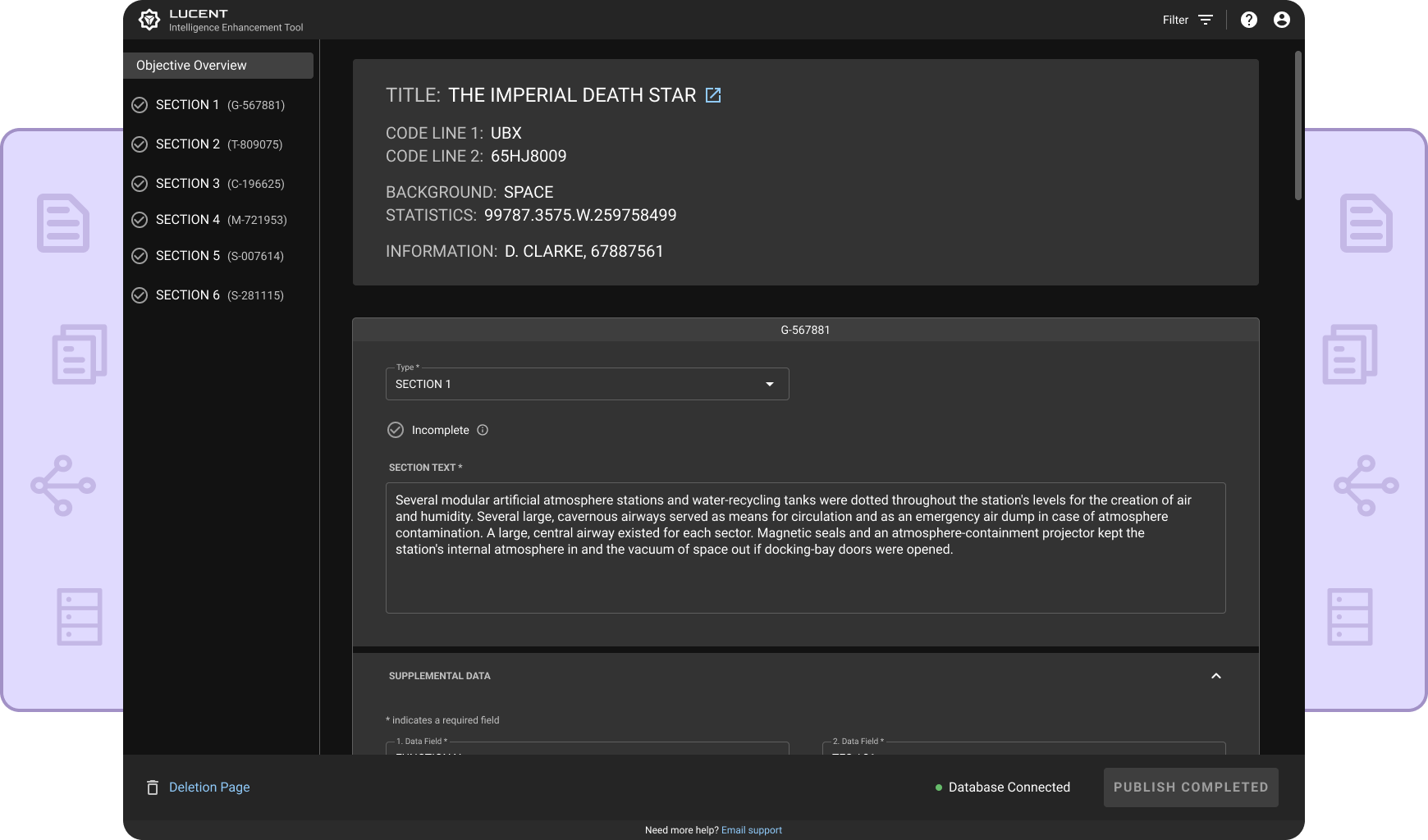This screenshot has width=1428, height=840.
Task: Collapse the Supplemental Data panel chevron
Action: [1216, 676]
